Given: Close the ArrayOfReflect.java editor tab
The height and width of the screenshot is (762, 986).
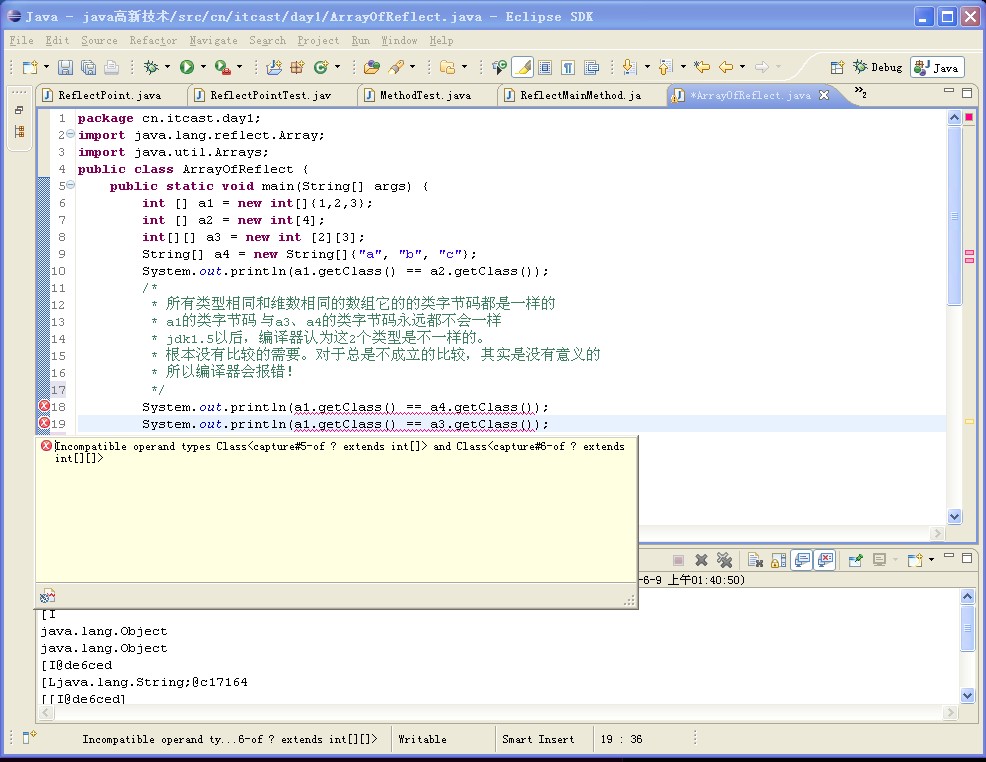Looking at the screenshot, I should coord(824,95).
